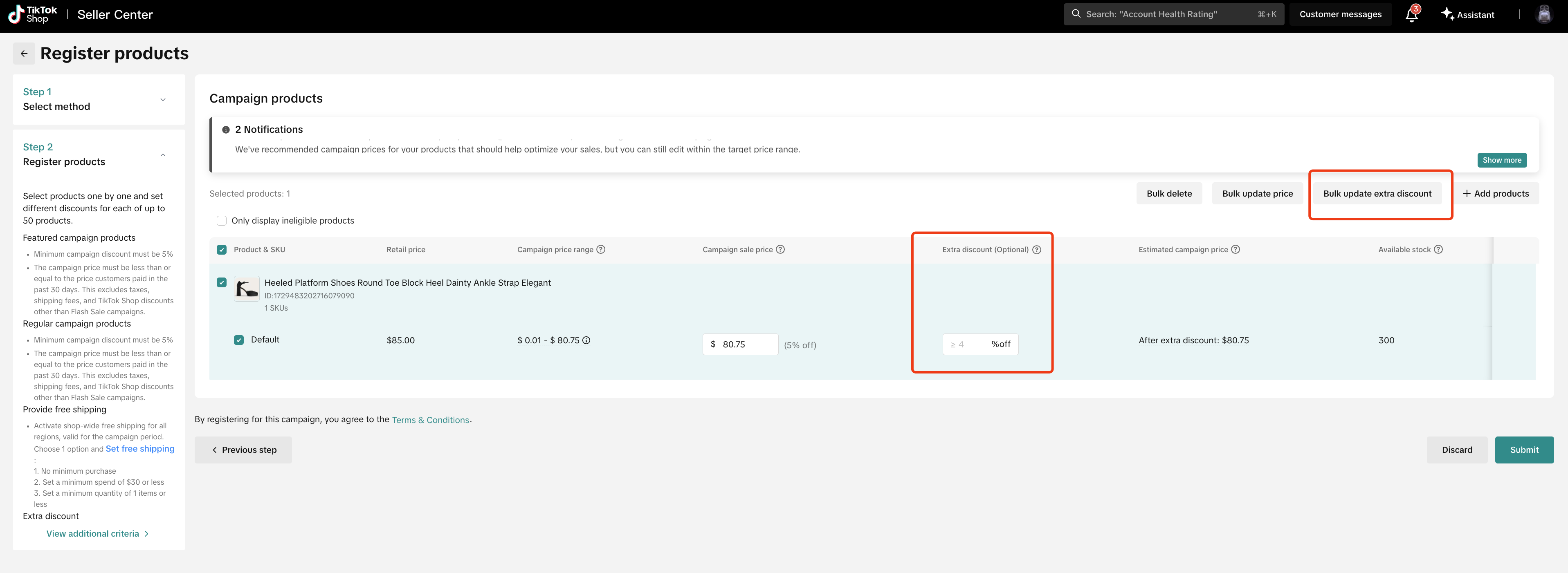Collapse the Step 2 Register products section
Image resolution: width=1568 pixels, height=573 pixels.
pos(162,155)
